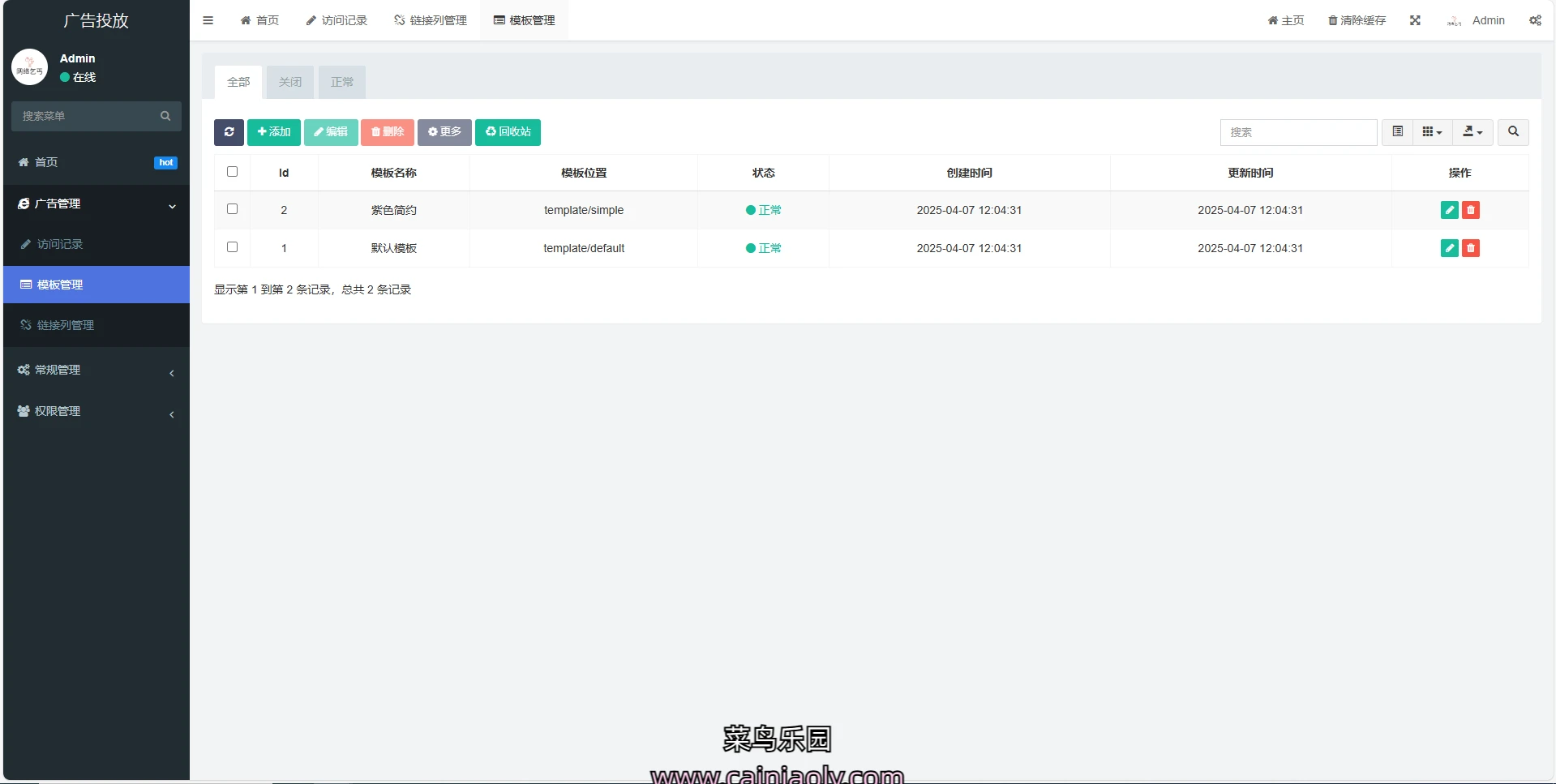Toggle the sidebar hamburger menu icon
Viewport: 1556px width, 784px height.
208,20
